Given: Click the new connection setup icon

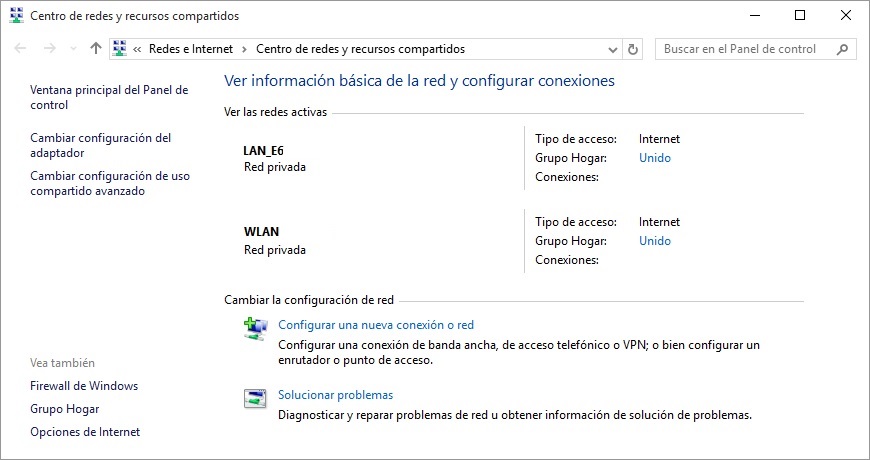Looking at the screenshot, I should (x=256, y=328).
